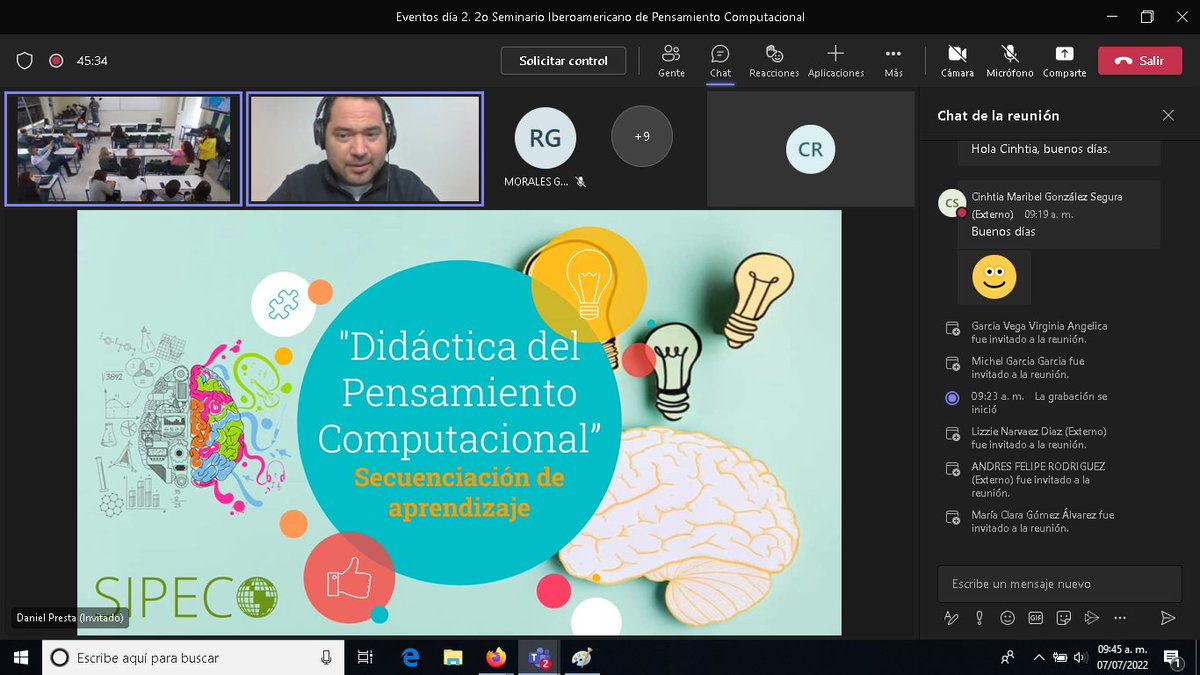
Task: Open the Reacciones menu
Action: 774,60
